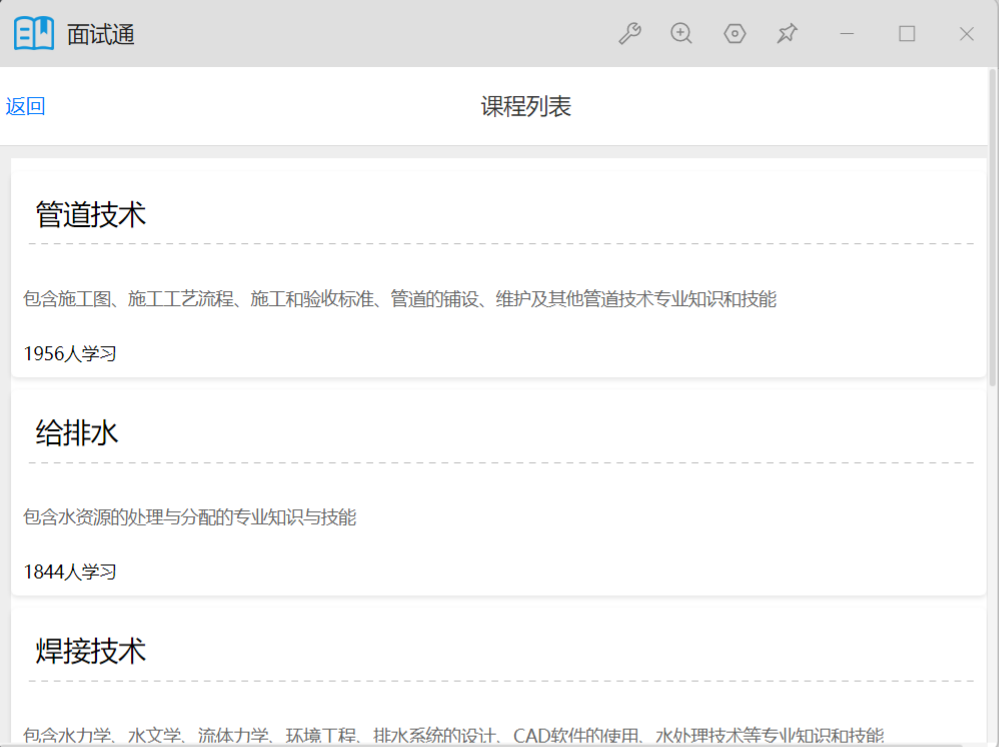Pin the window with pushpin icon
Screen dimensions: 999x747
tap(787, 33)
